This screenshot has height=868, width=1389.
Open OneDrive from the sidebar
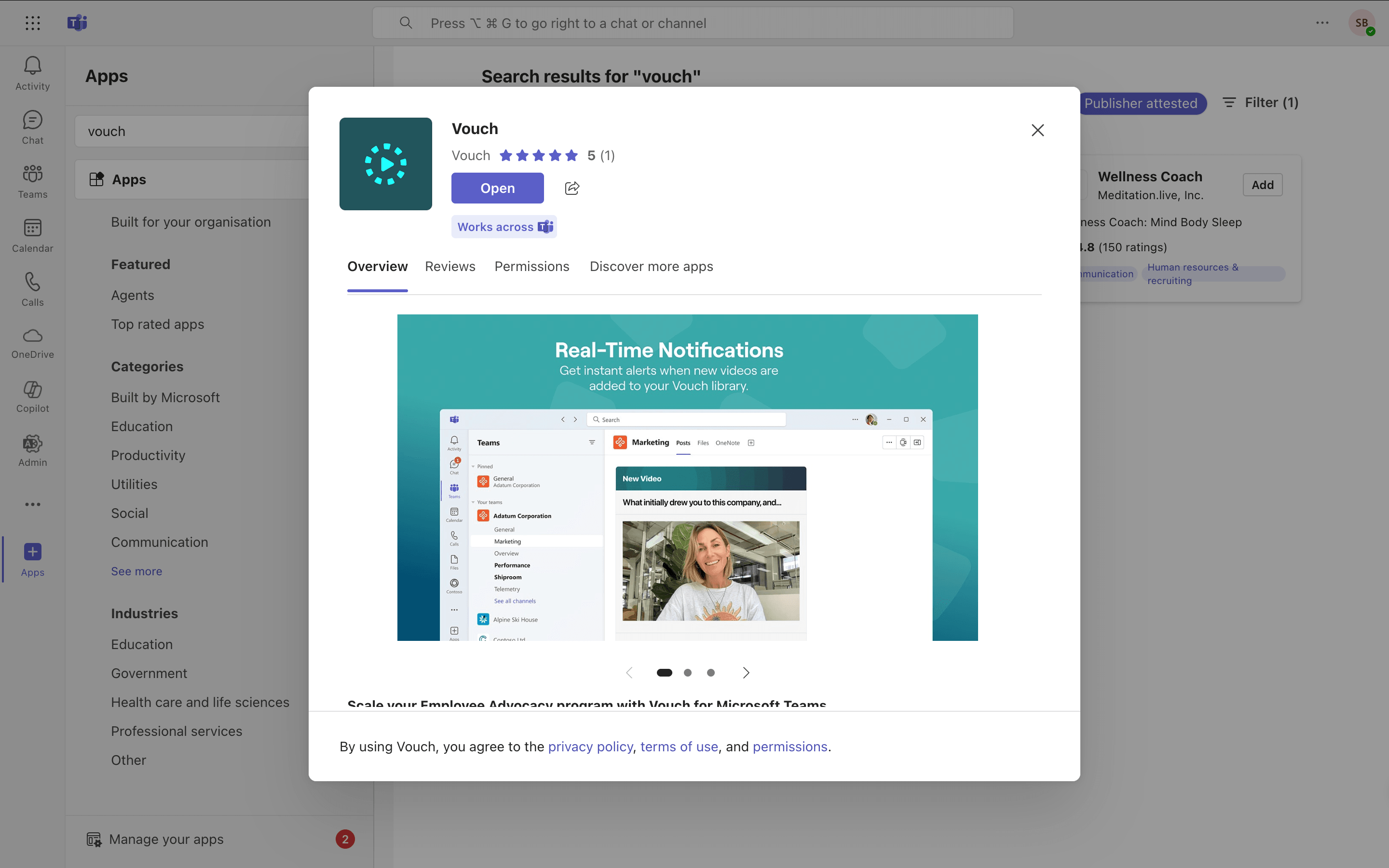pos(33,343)
